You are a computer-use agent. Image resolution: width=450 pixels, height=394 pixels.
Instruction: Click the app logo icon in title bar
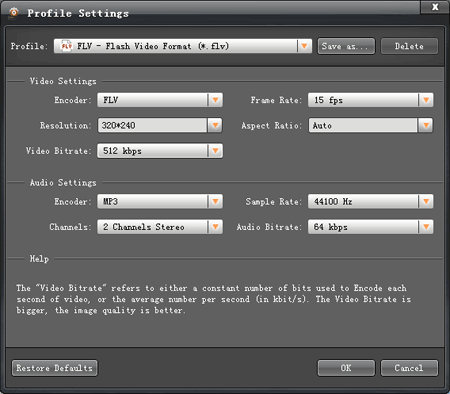14,13
